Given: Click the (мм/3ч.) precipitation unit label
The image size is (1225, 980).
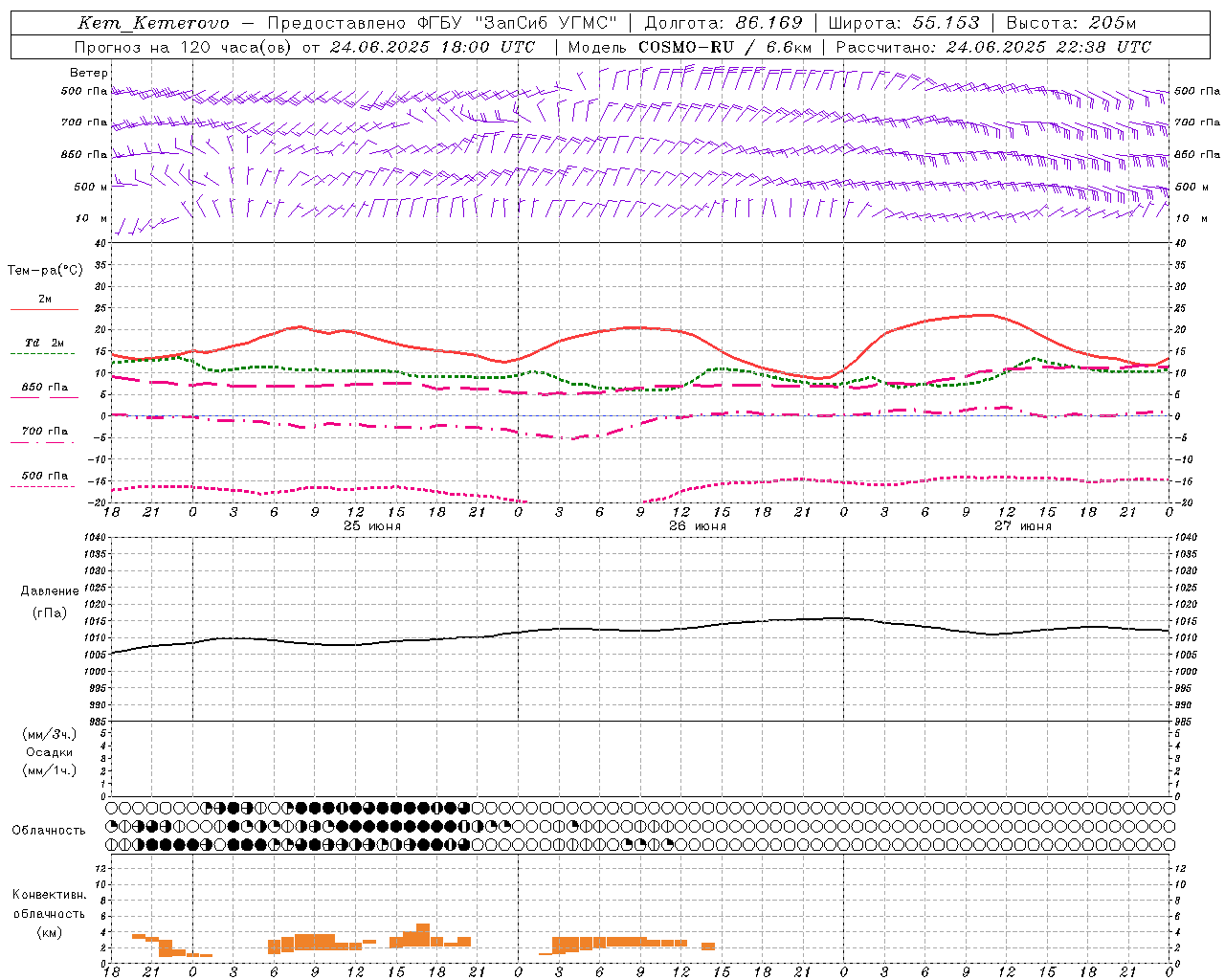Looking at the screenshot, I should [50, 734].
